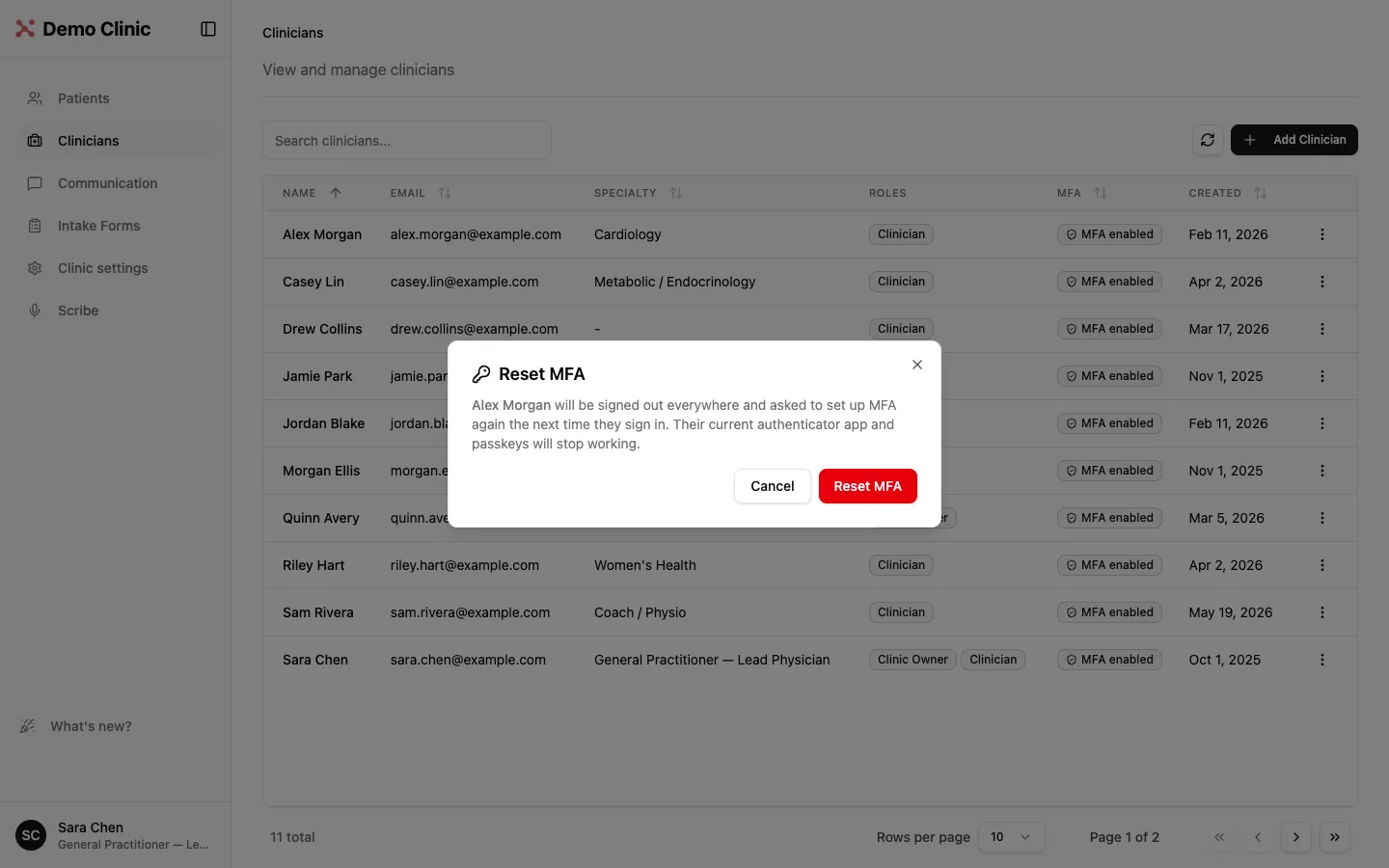Jump to last page
The image size is (1389, 868).
[x=1335, y=837]
